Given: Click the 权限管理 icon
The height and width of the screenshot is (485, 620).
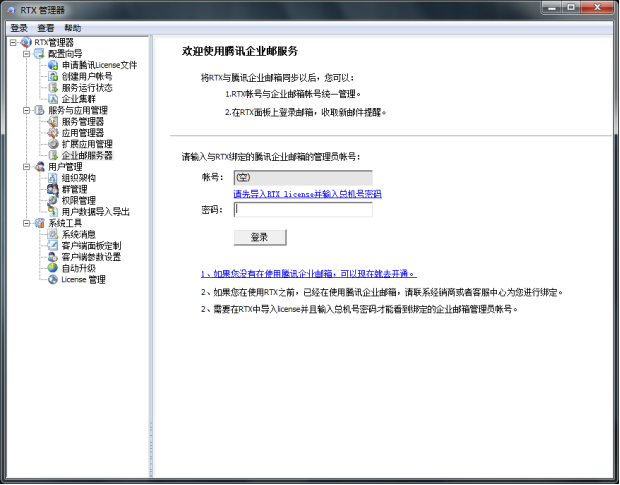Looking at the screenshot, I should 53,200.
